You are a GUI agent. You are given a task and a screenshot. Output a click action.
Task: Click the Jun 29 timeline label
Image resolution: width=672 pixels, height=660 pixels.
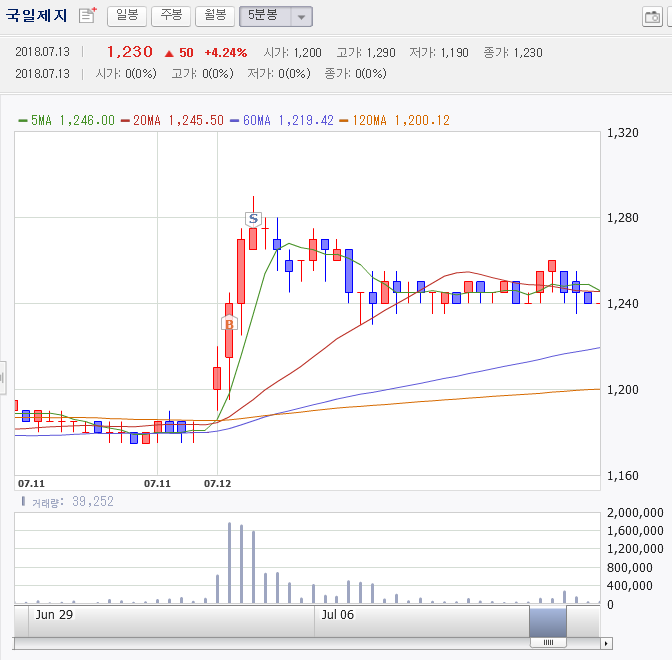54,615
